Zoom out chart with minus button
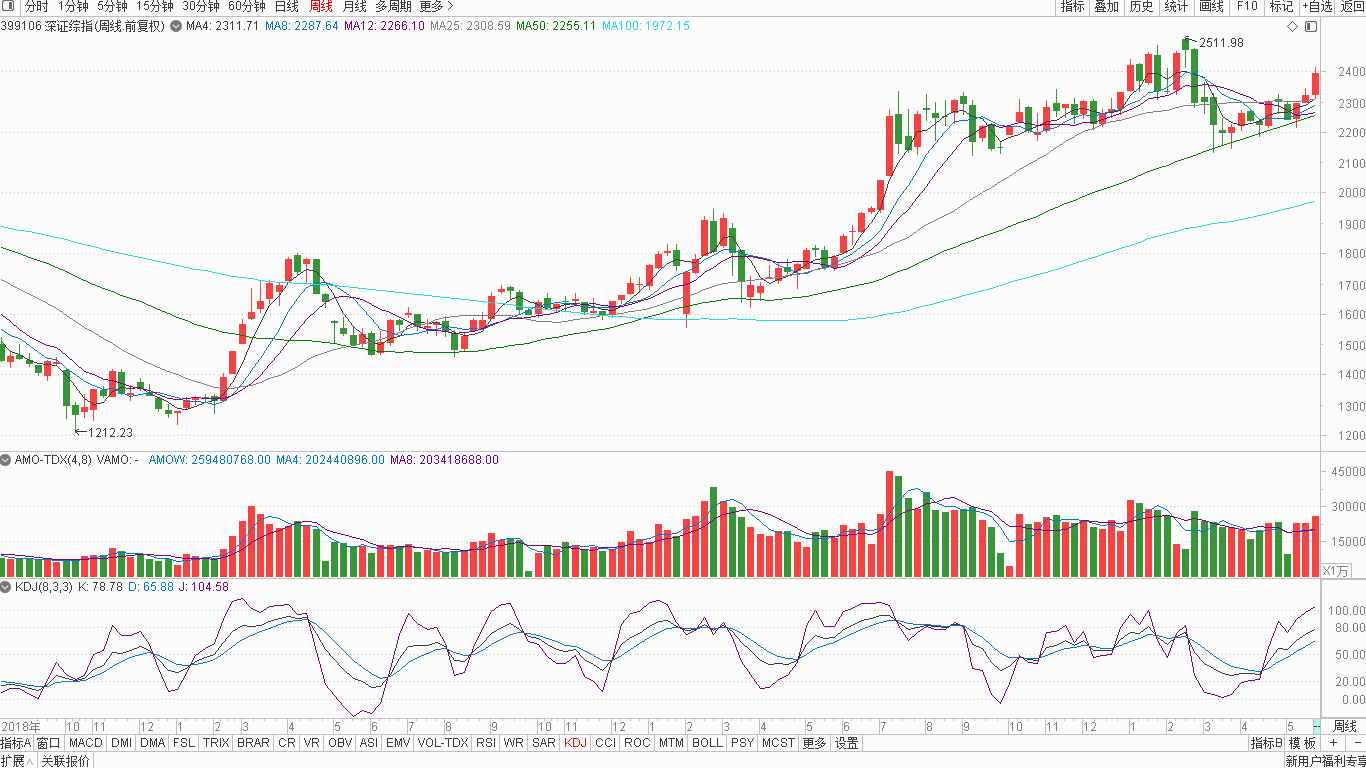Viewport: 1366px width, 768px height. (1356, 743)
